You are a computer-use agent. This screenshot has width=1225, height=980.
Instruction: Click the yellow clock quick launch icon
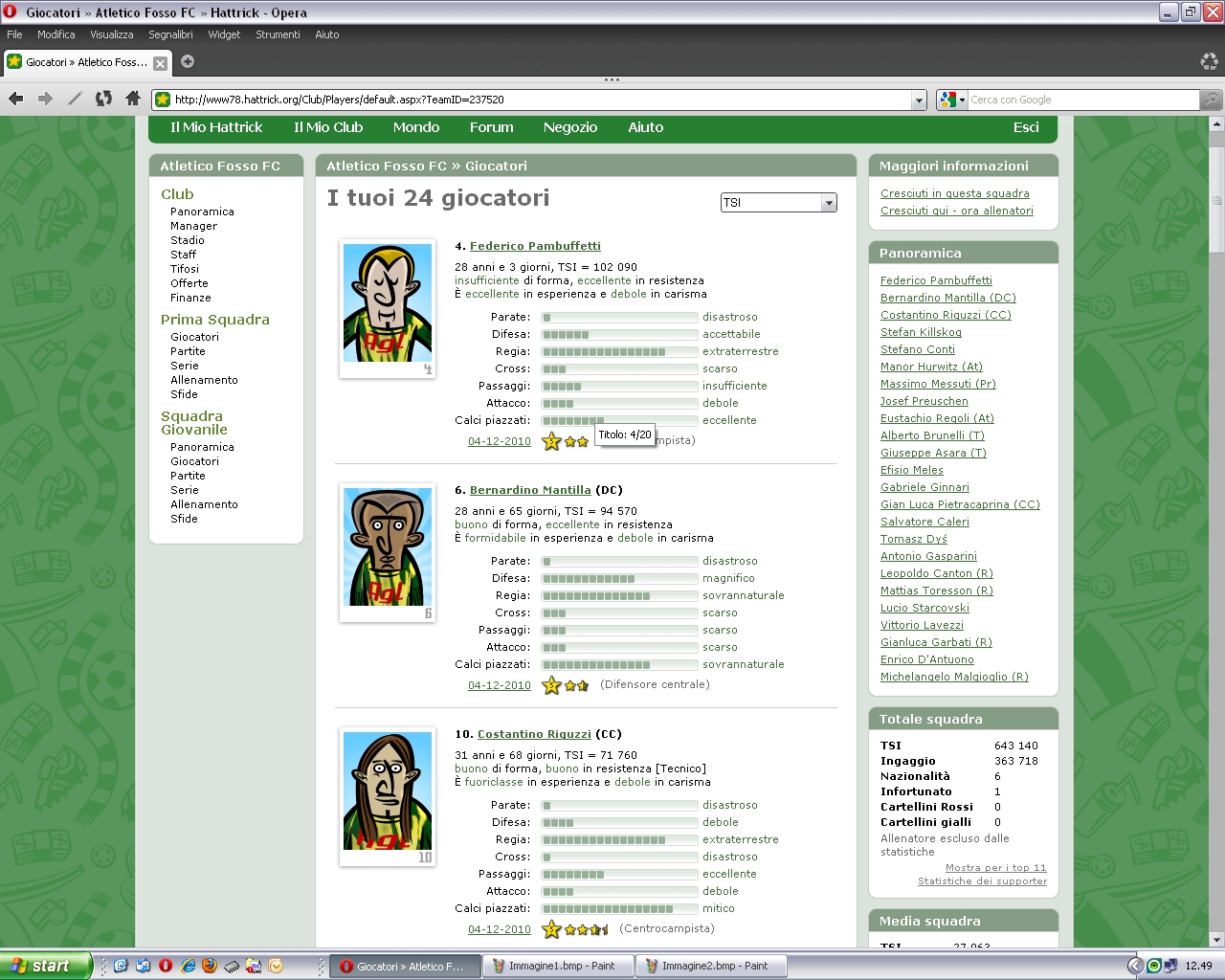click(276, 966)
